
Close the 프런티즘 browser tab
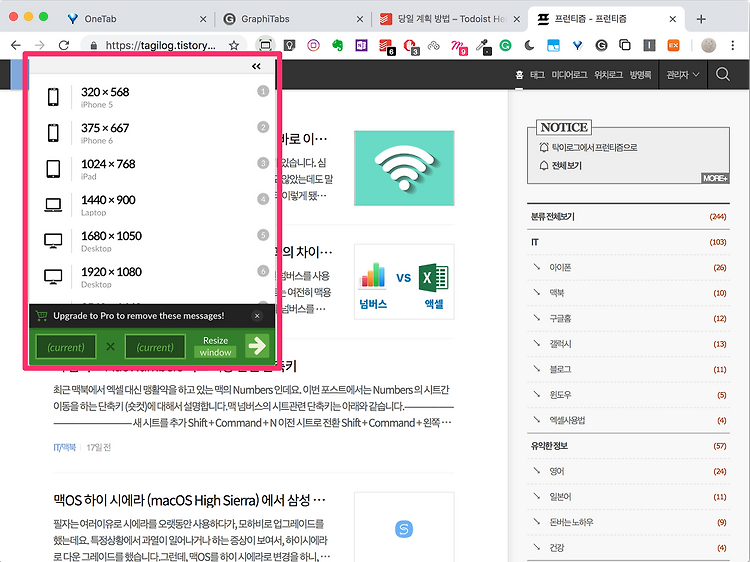coord(673,19)
